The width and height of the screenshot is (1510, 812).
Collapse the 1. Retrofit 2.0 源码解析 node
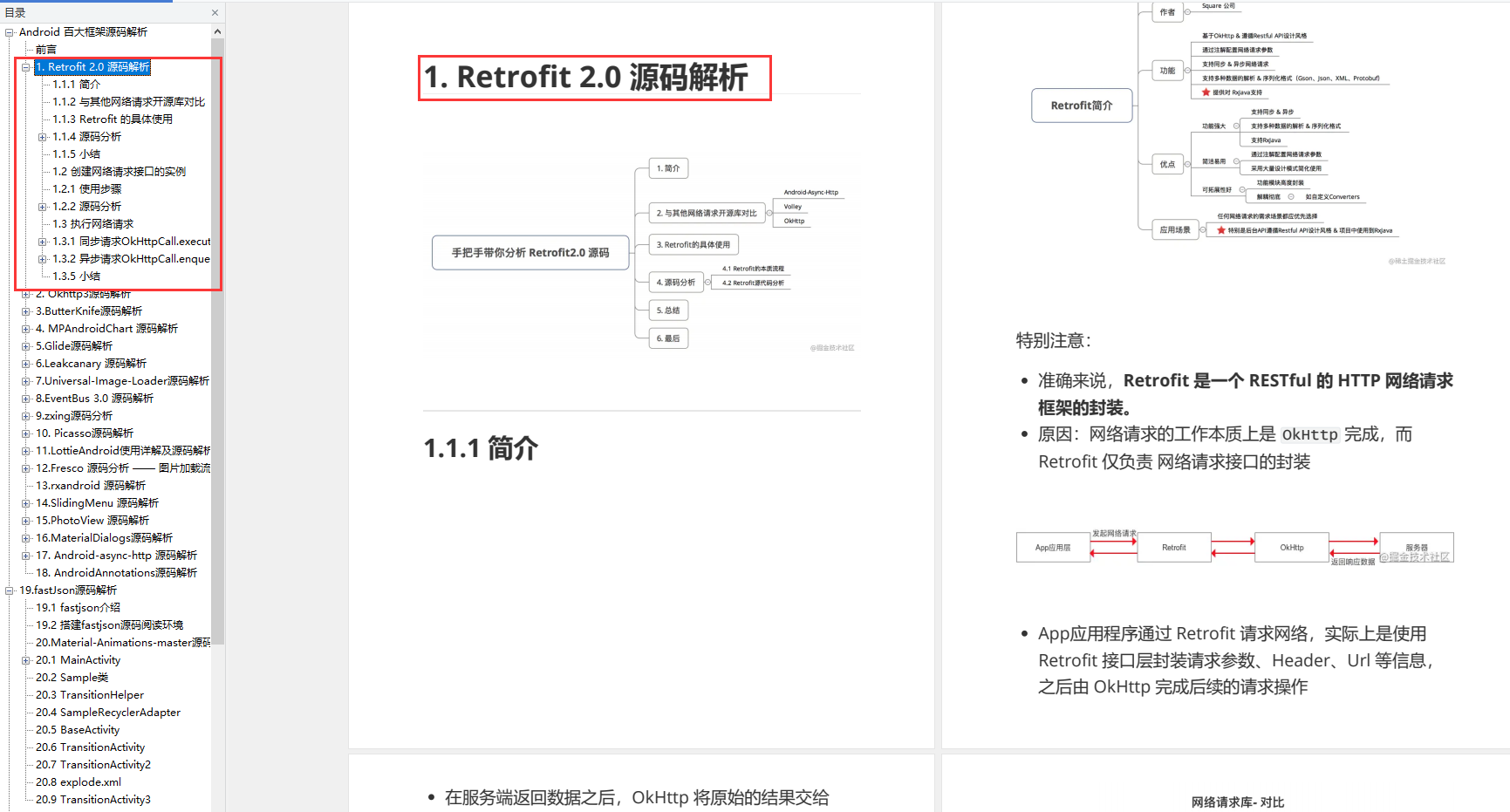pos(26,67)
